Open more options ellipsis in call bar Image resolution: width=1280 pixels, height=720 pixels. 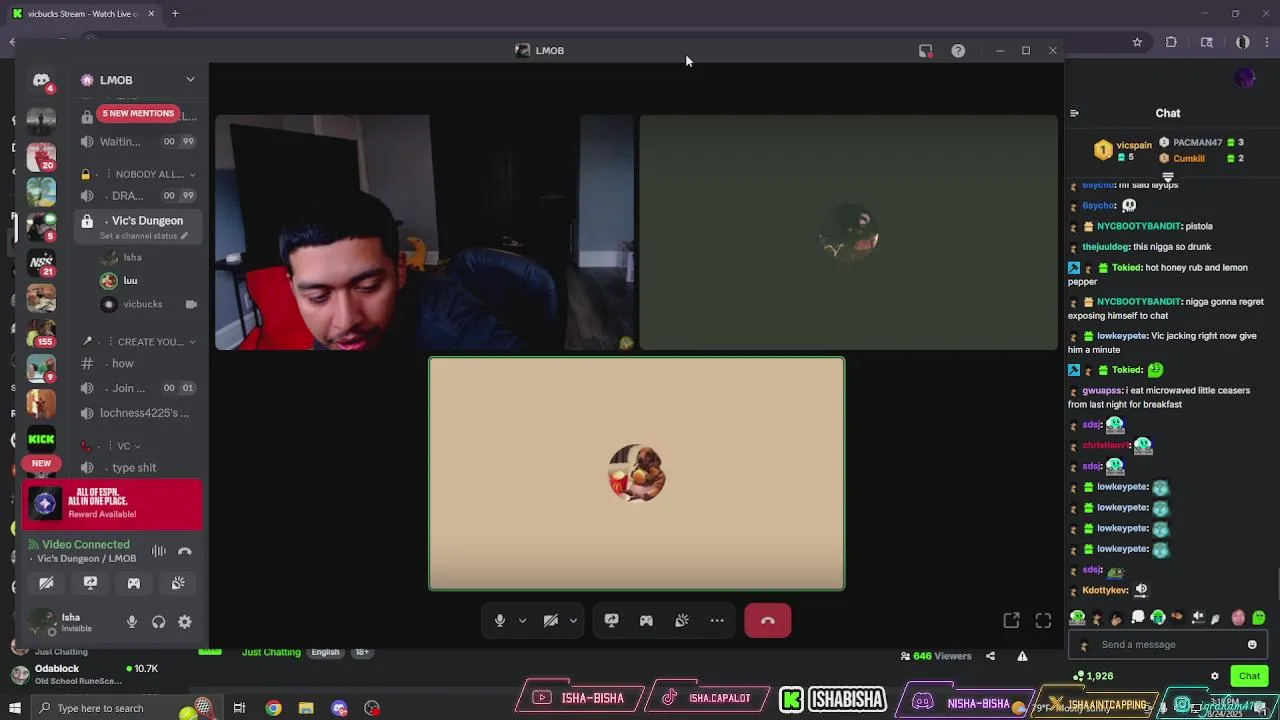coord(717,621)
